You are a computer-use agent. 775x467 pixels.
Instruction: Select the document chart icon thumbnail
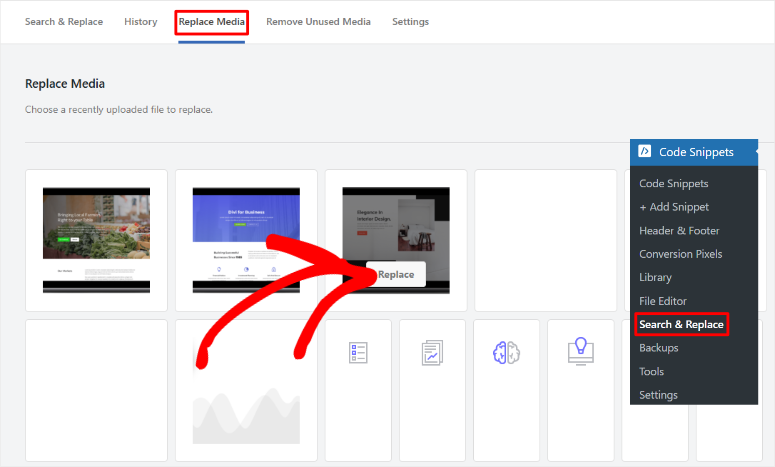[432, 353]
